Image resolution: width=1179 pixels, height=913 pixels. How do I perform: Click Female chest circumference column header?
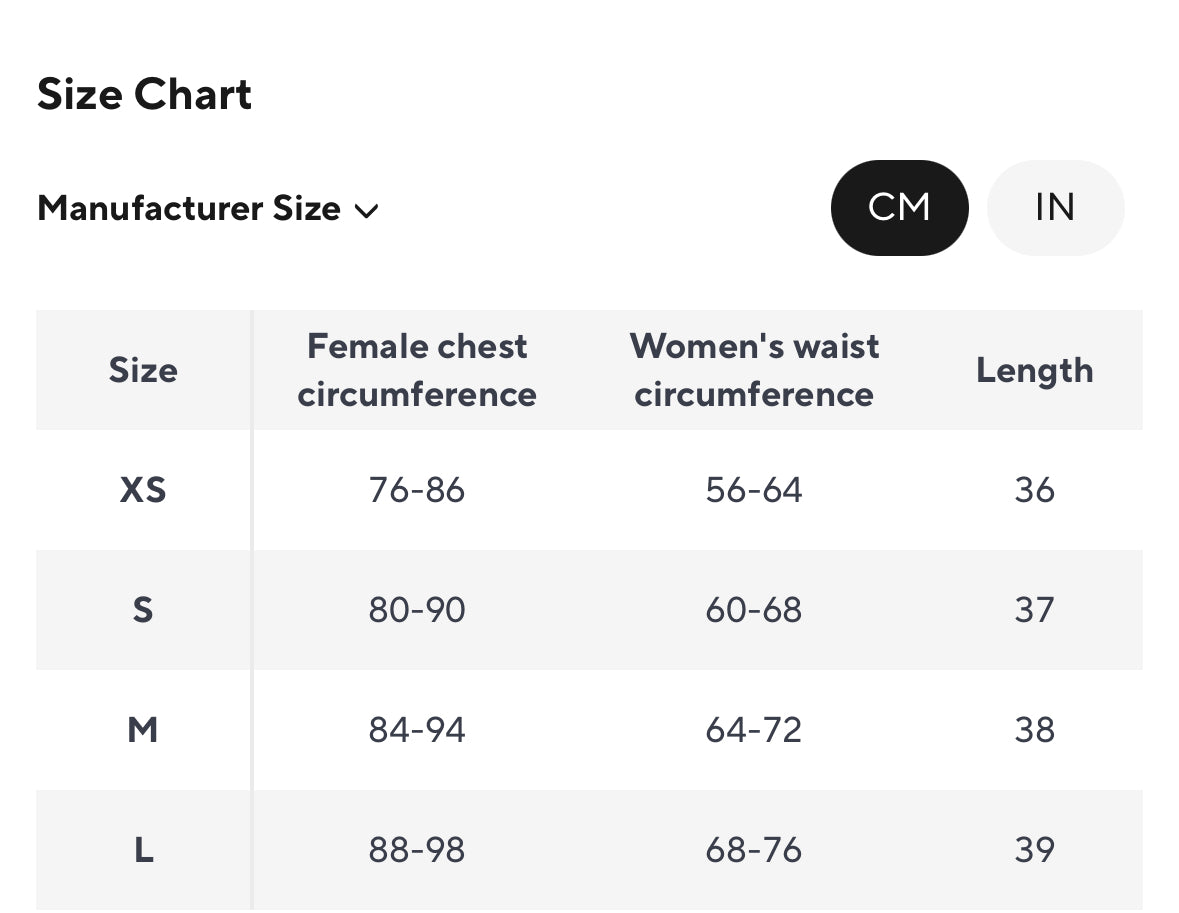point(417,370)
